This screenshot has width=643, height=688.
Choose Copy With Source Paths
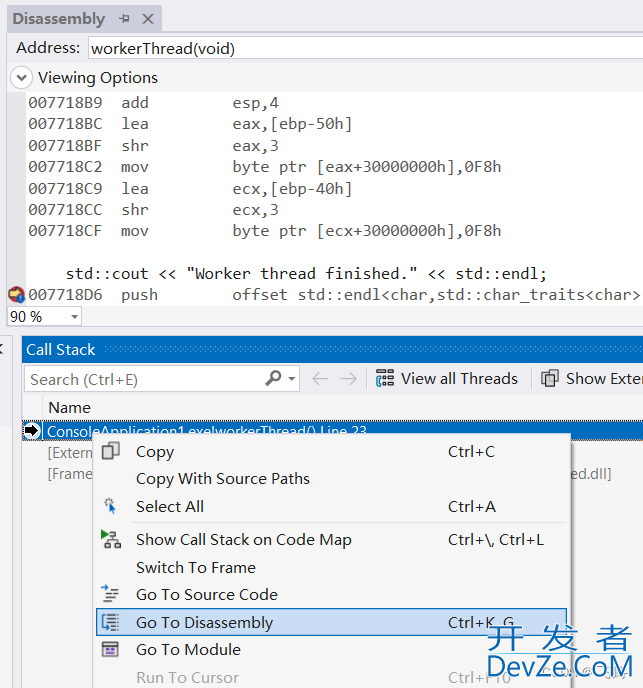coord(331,479)
